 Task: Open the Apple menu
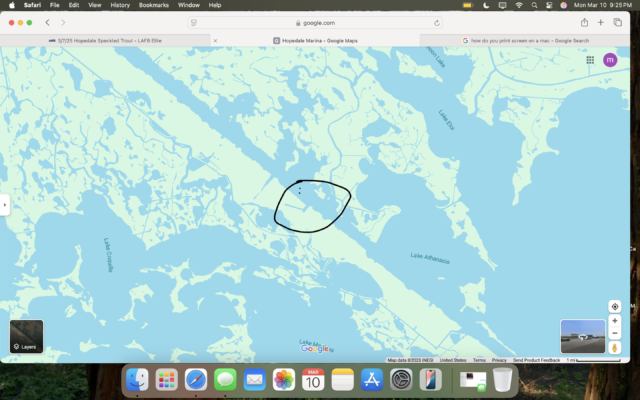[x=11, y=5]
